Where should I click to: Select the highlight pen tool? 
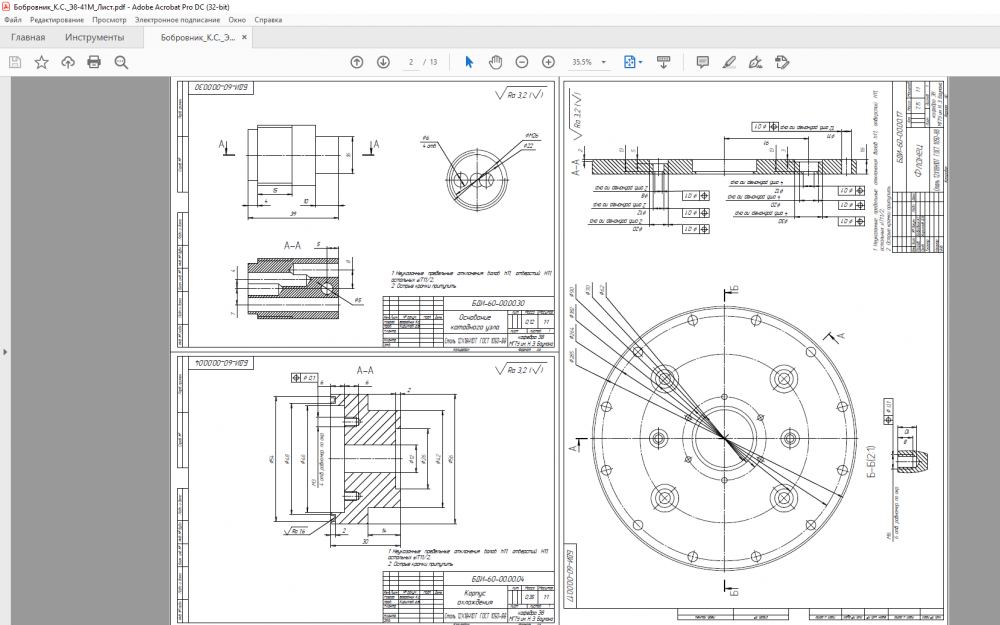(729, 62)
